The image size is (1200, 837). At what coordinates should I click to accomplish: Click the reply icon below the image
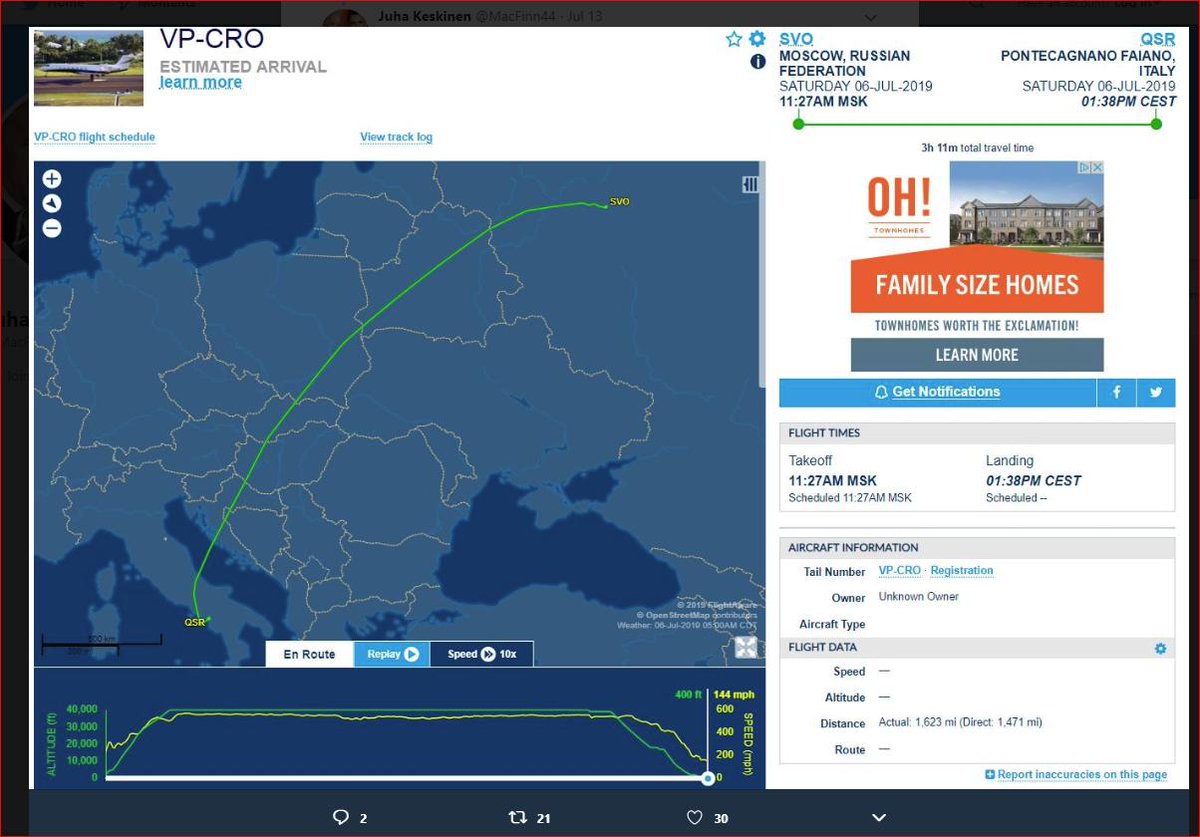340,818
